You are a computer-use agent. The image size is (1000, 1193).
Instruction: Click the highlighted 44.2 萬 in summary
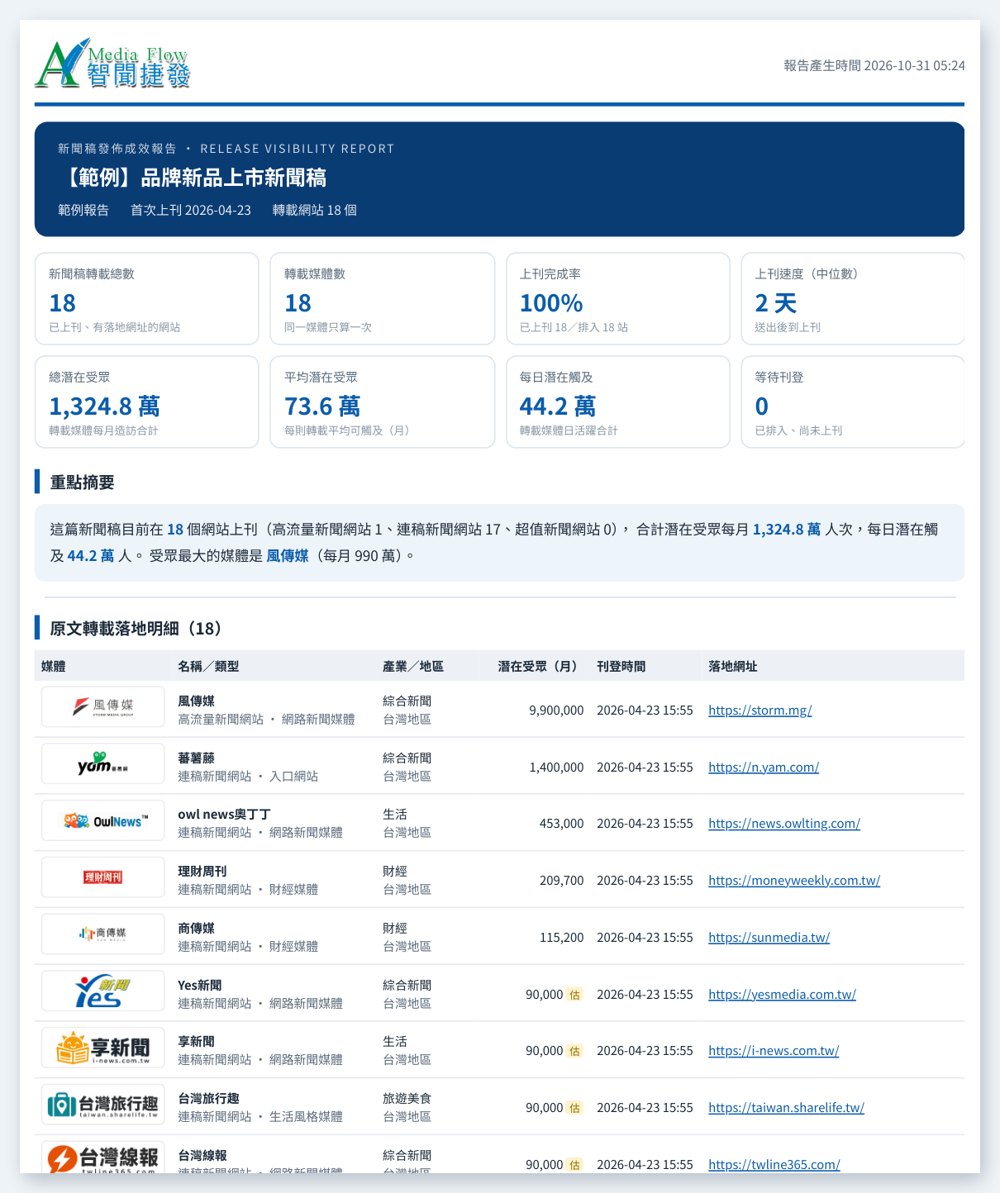click(x=91, y=555)
